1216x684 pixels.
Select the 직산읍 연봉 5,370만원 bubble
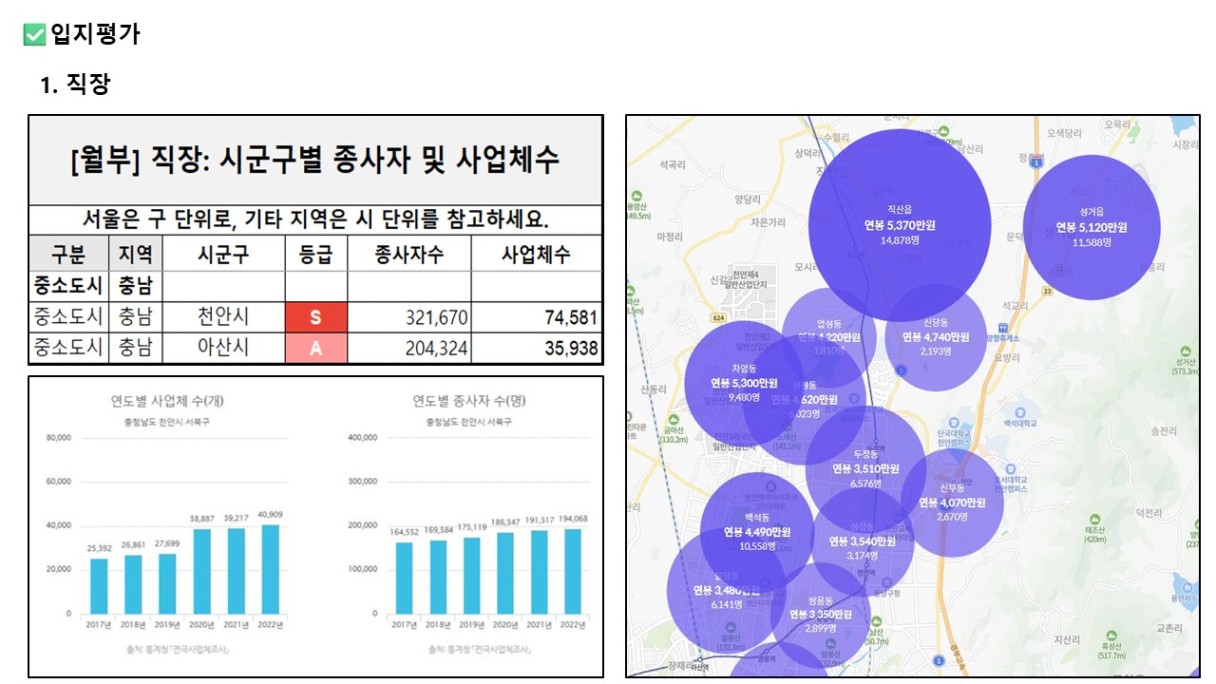(899, 225)
